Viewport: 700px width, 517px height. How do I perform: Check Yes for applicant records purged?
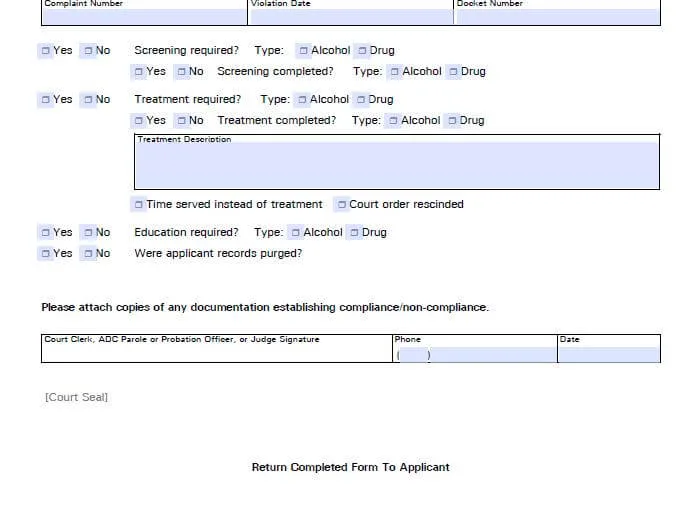(x=45, y=254)
